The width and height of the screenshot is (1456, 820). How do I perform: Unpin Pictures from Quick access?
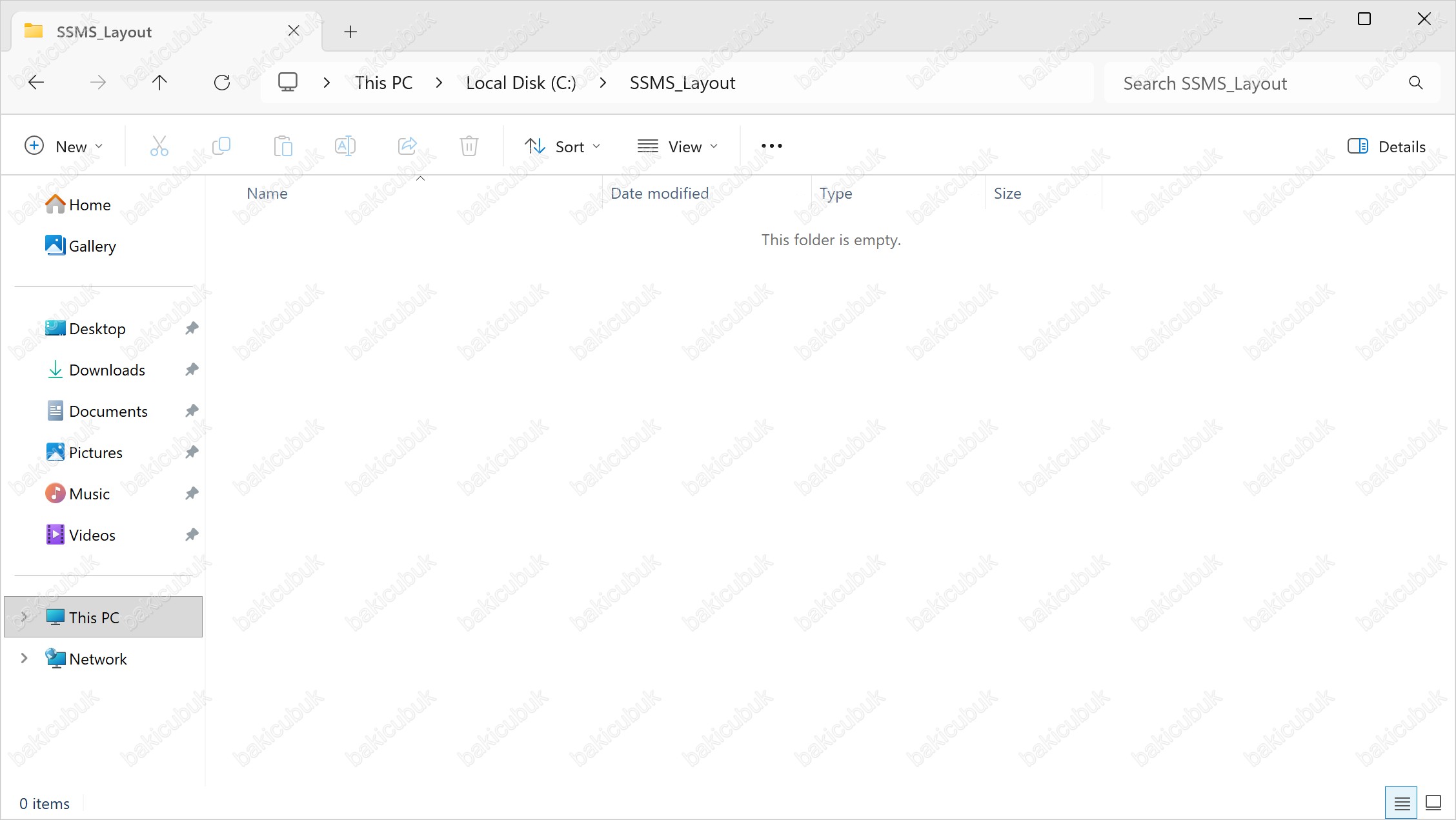point(192,452)
